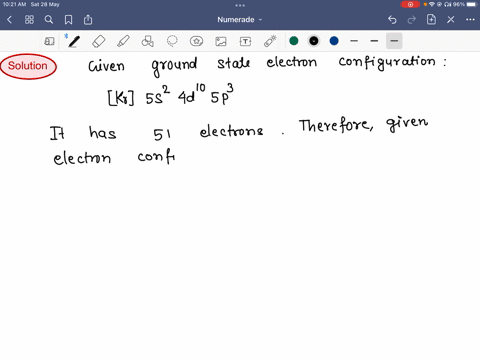Select the Image insert tool
This screenshot has height=360, width=480.
click(221, 41)
